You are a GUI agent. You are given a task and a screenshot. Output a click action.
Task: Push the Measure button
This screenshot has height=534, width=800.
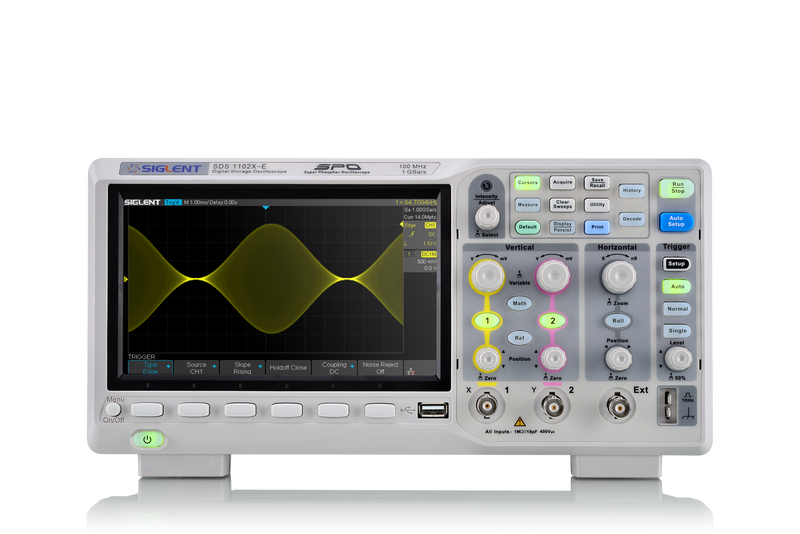point(528,205)
